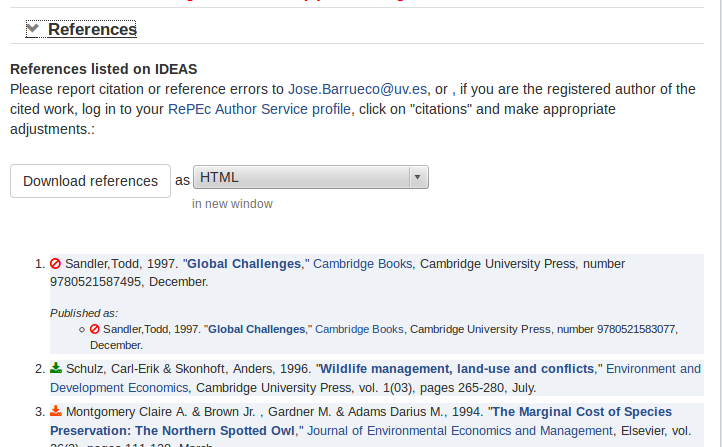The width and height of the screenshot is (722, 447).
Task: Click red no-access icon in Published as sub-entry
Action: point(95,329)
